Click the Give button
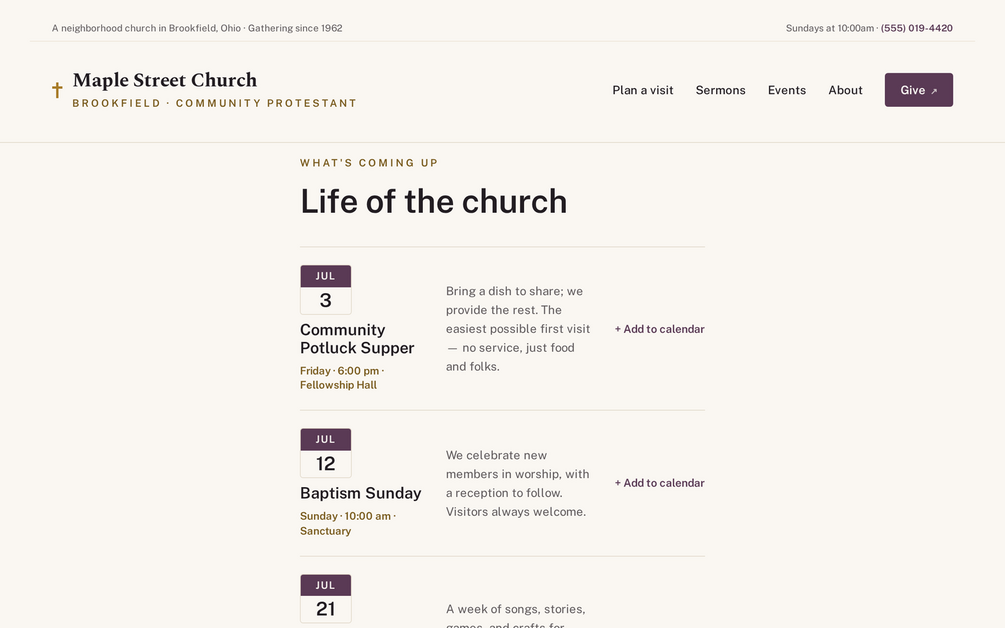Screen dimensions: 1005x628 click(x=918, y=90)
